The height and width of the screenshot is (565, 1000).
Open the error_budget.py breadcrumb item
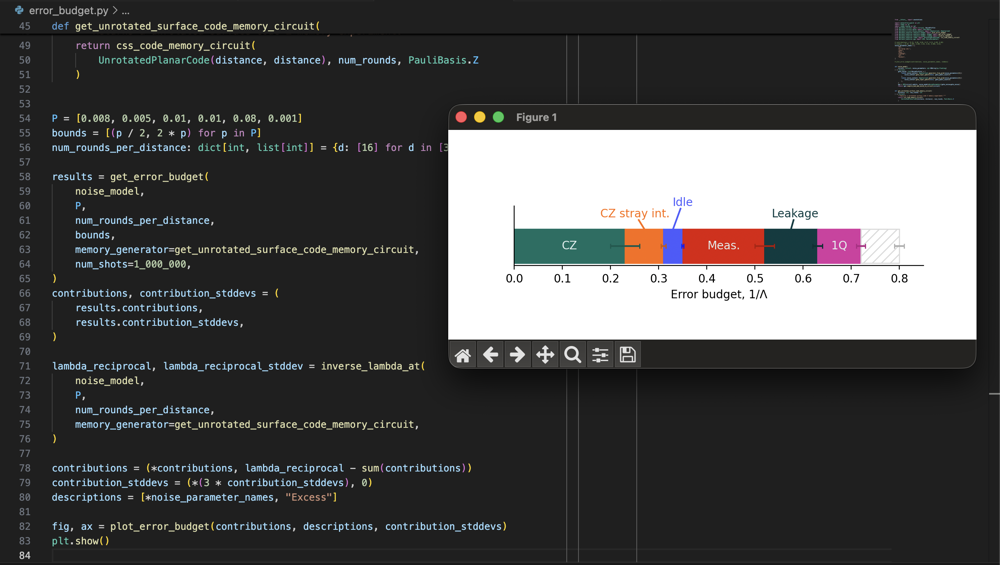click(68, 10)
